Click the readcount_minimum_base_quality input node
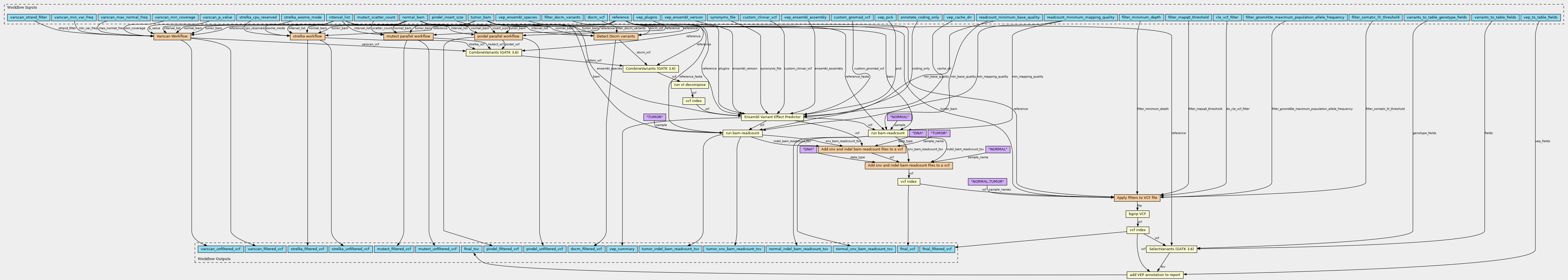This screenshot has height=280, width=1568. point(1009,18)
